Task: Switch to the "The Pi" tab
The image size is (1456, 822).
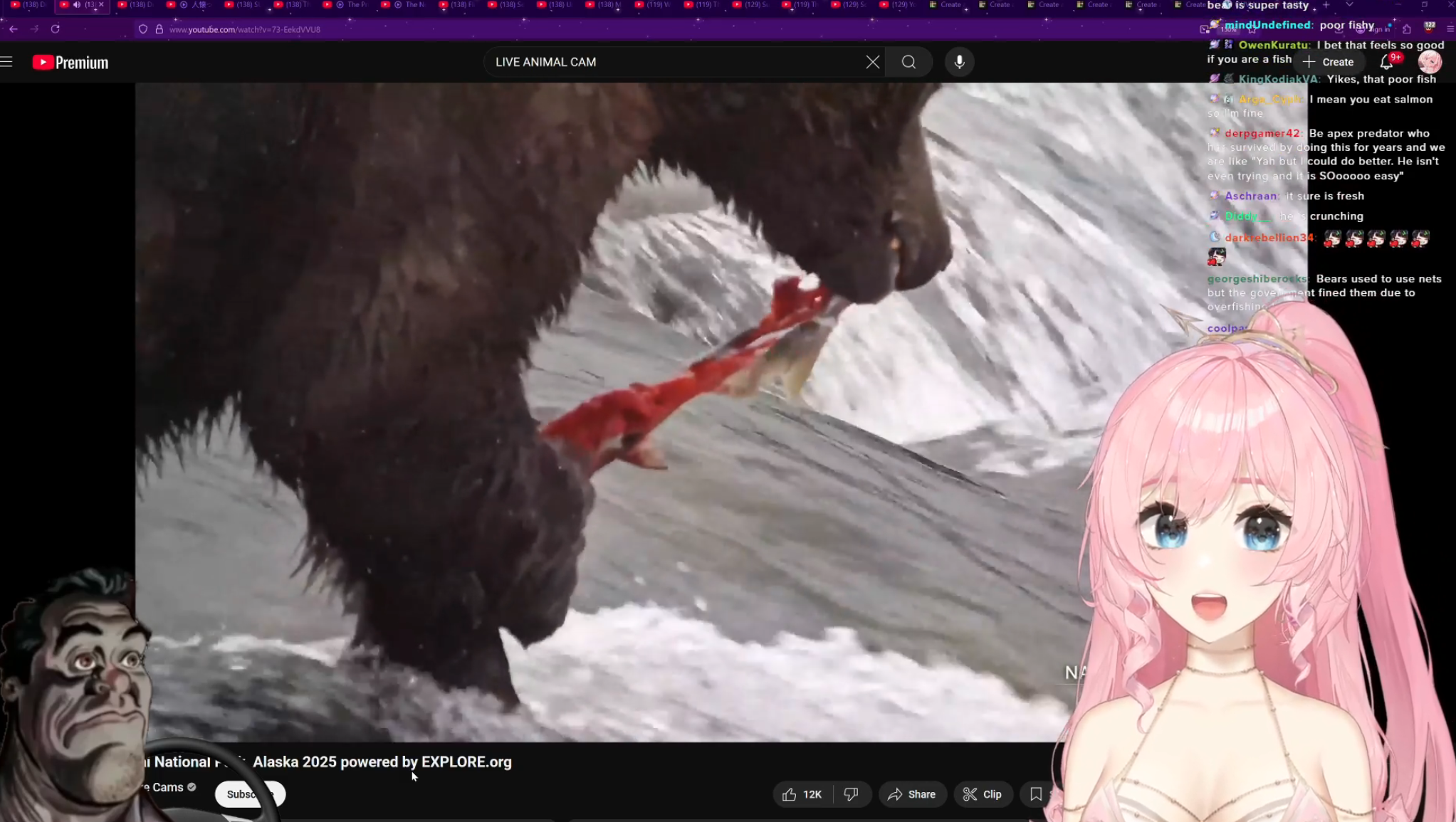Action: click(347, 5)
